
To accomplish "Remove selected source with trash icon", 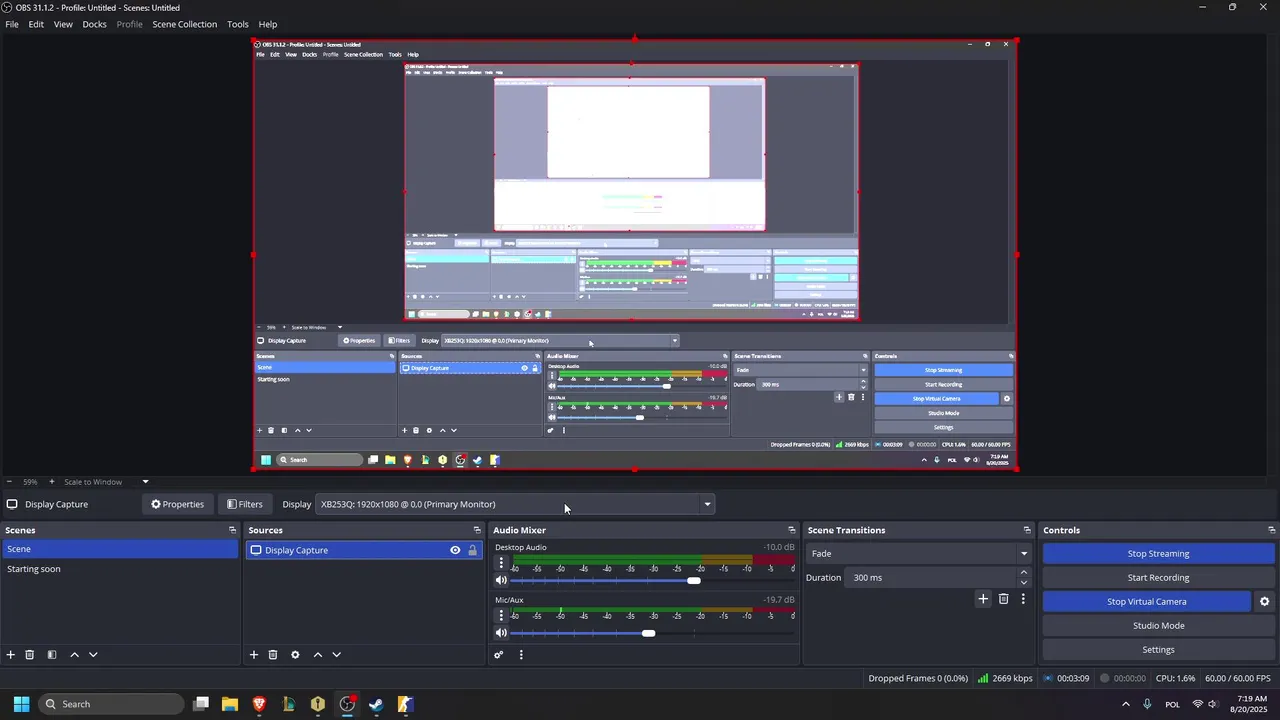I will (x=273, y=655).
